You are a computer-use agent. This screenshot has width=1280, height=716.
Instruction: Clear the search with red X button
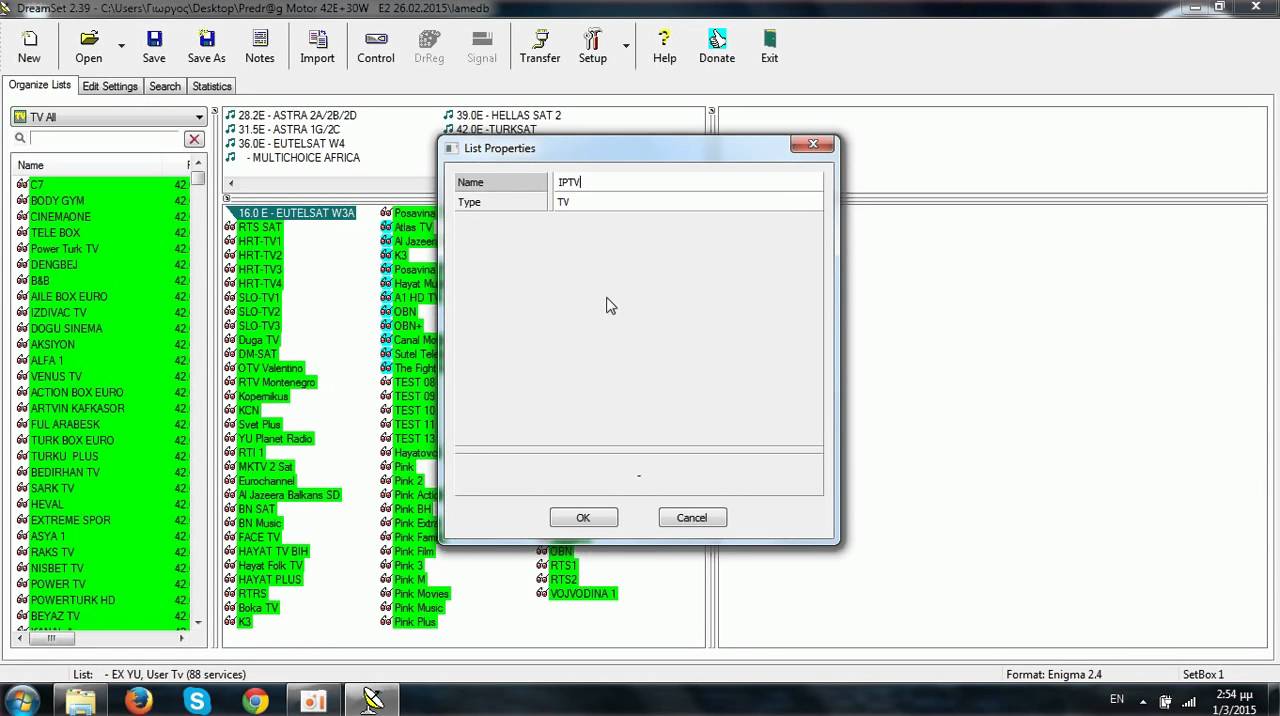(x=194, y=139)
